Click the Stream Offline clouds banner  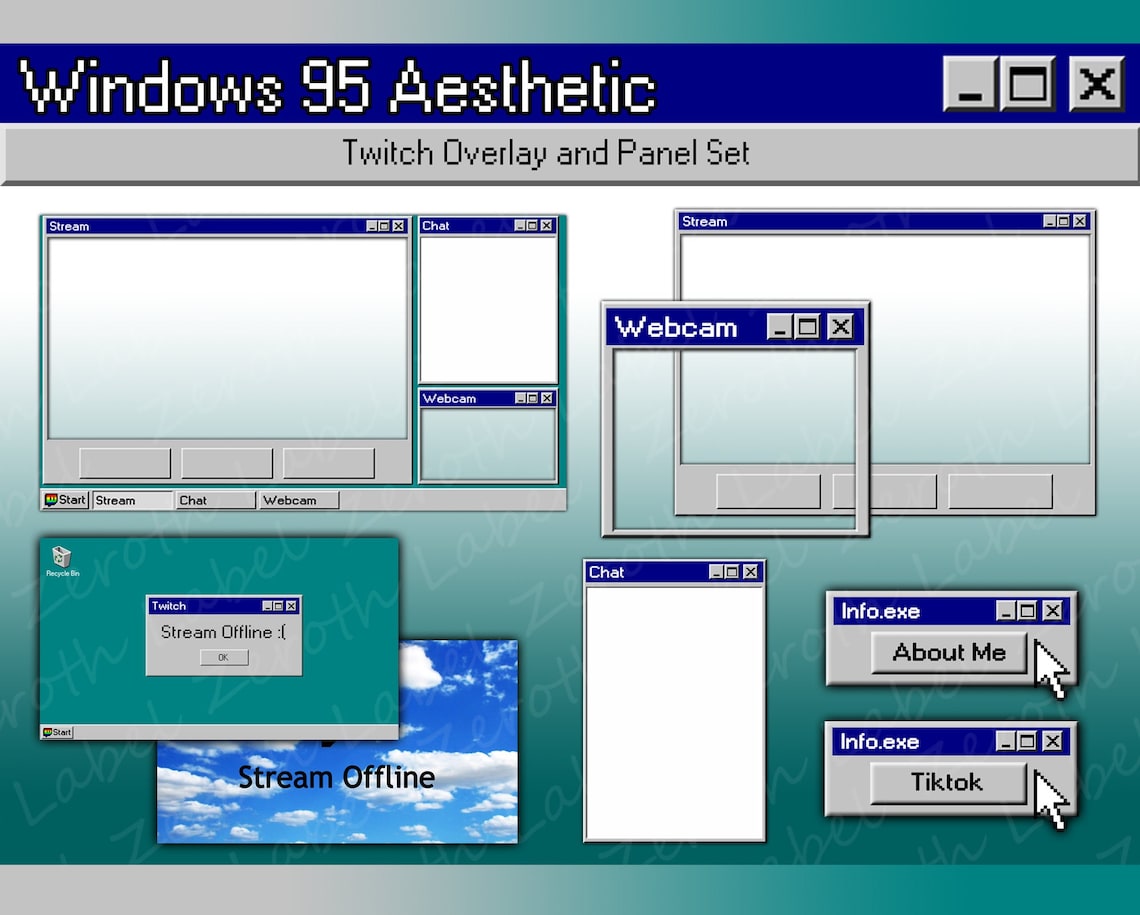coord(337,777)
